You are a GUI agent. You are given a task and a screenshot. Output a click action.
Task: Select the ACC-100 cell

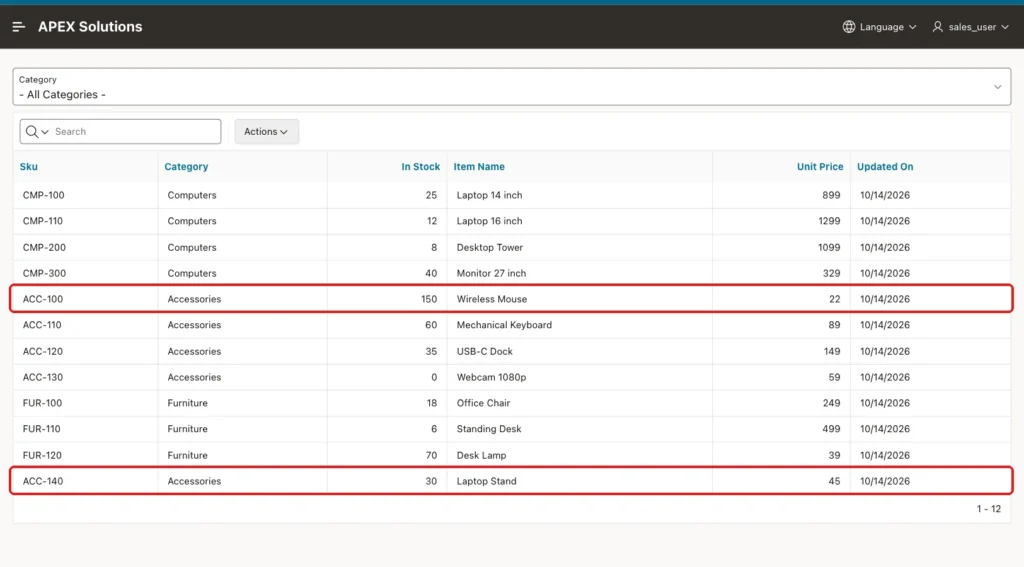[x=86, y=299]
